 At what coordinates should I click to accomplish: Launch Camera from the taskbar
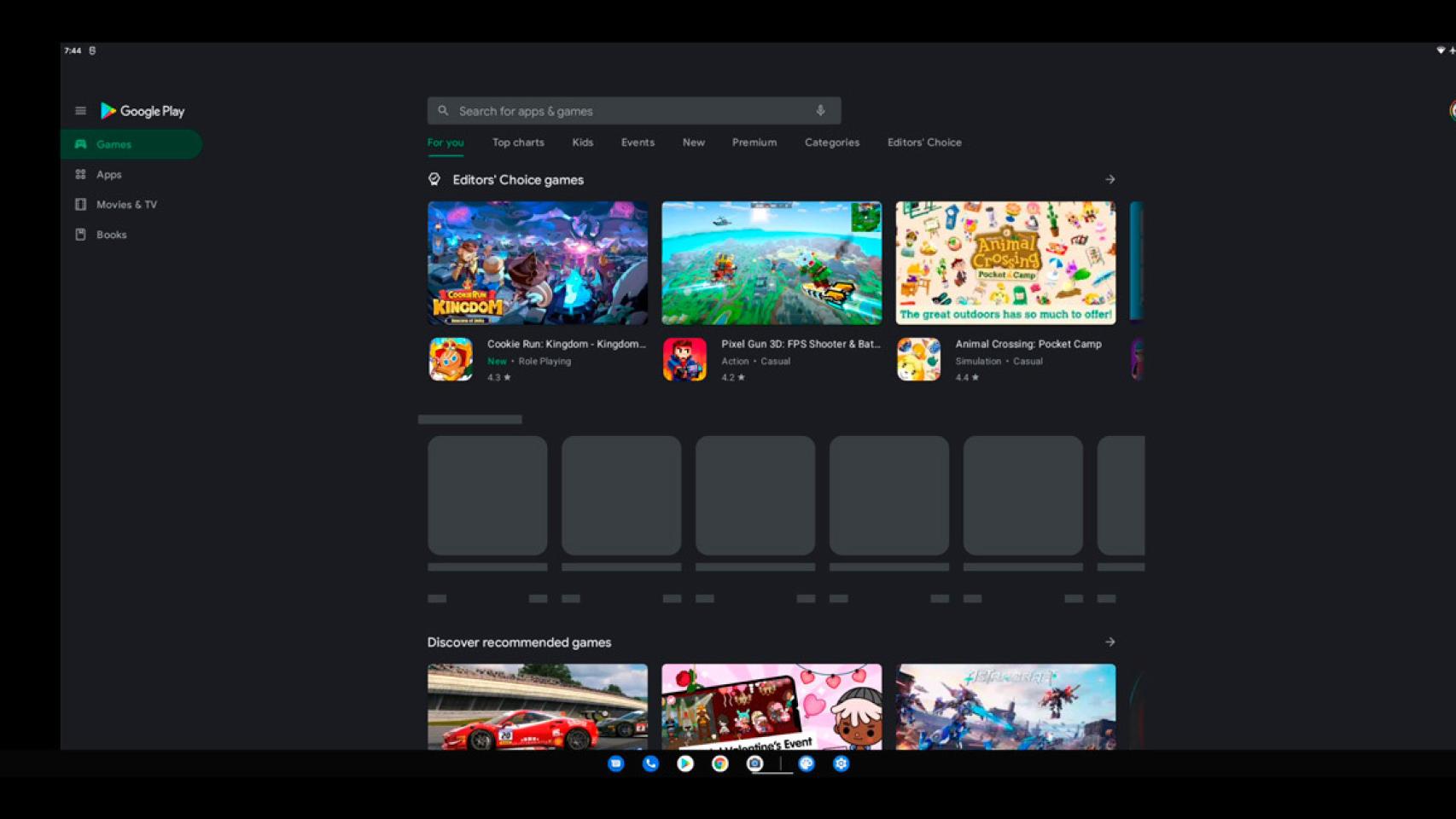(754, 764)
